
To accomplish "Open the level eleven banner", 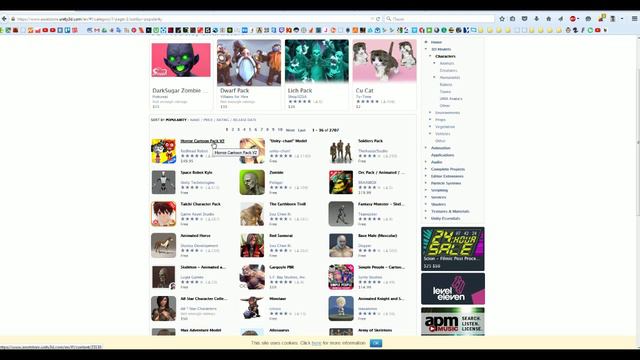I will point(453,289).
